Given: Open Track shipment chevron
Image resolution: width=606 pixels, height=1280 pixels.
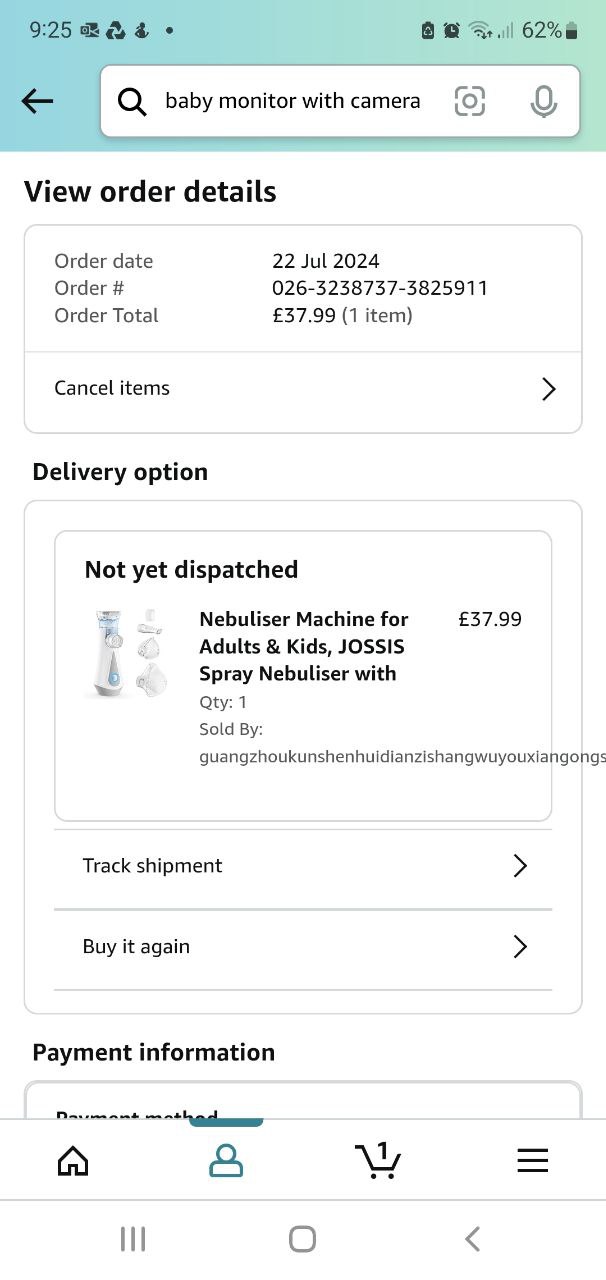Looking at the screenshot, I should tap(520, 866).
